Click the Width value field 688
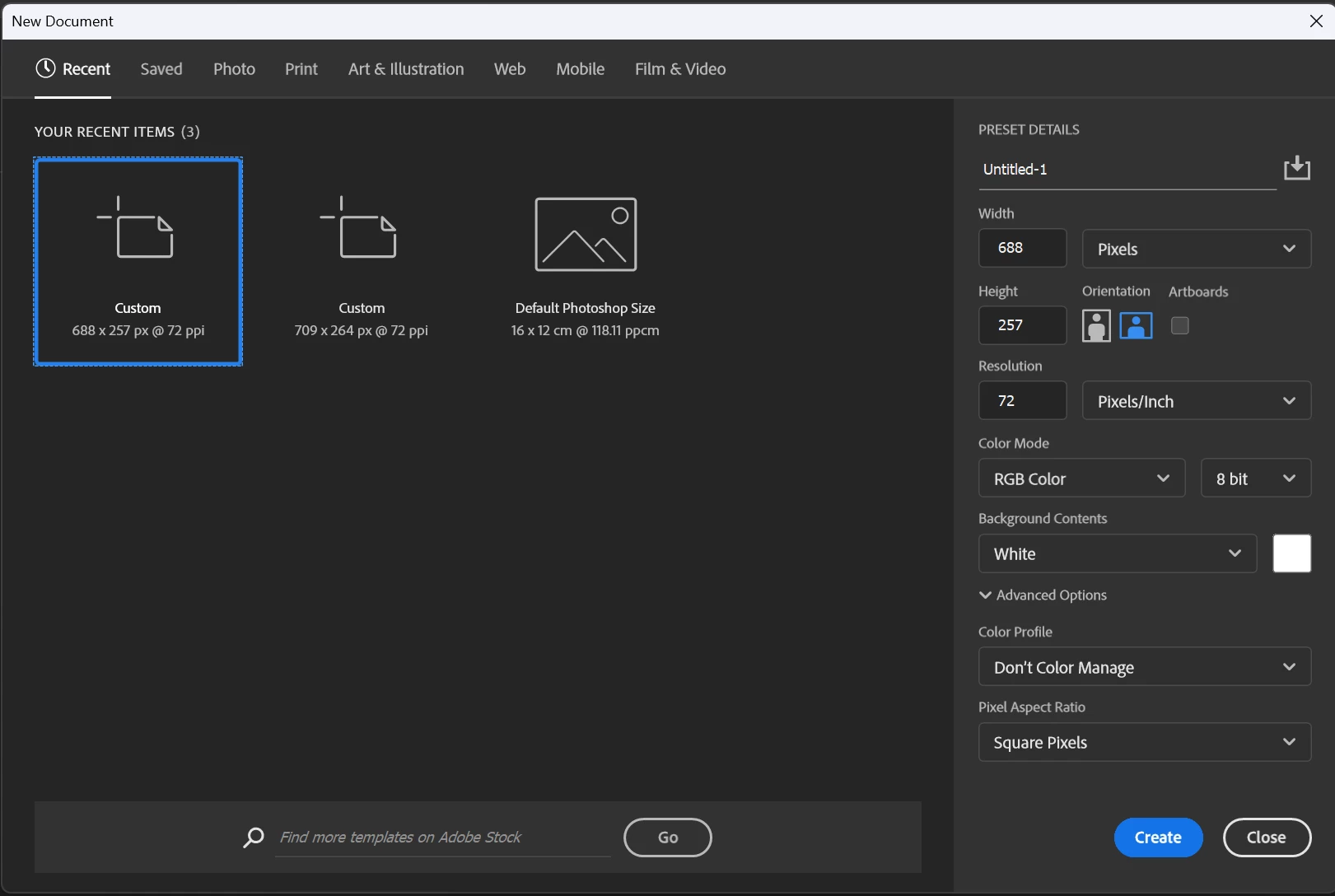The width and height of the screenshot is (1335, 896). 1022,248
